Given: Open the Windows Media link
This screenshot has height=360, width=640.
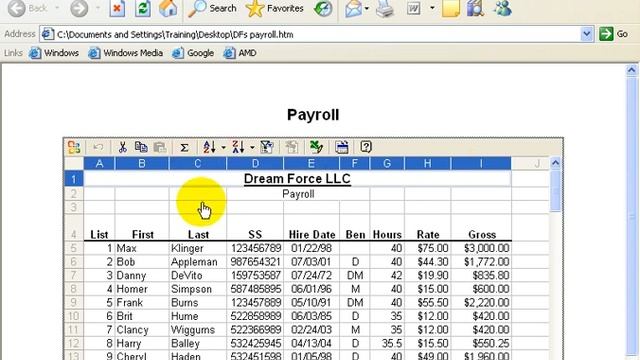Looking at the screenshot, I should [126, 53].
